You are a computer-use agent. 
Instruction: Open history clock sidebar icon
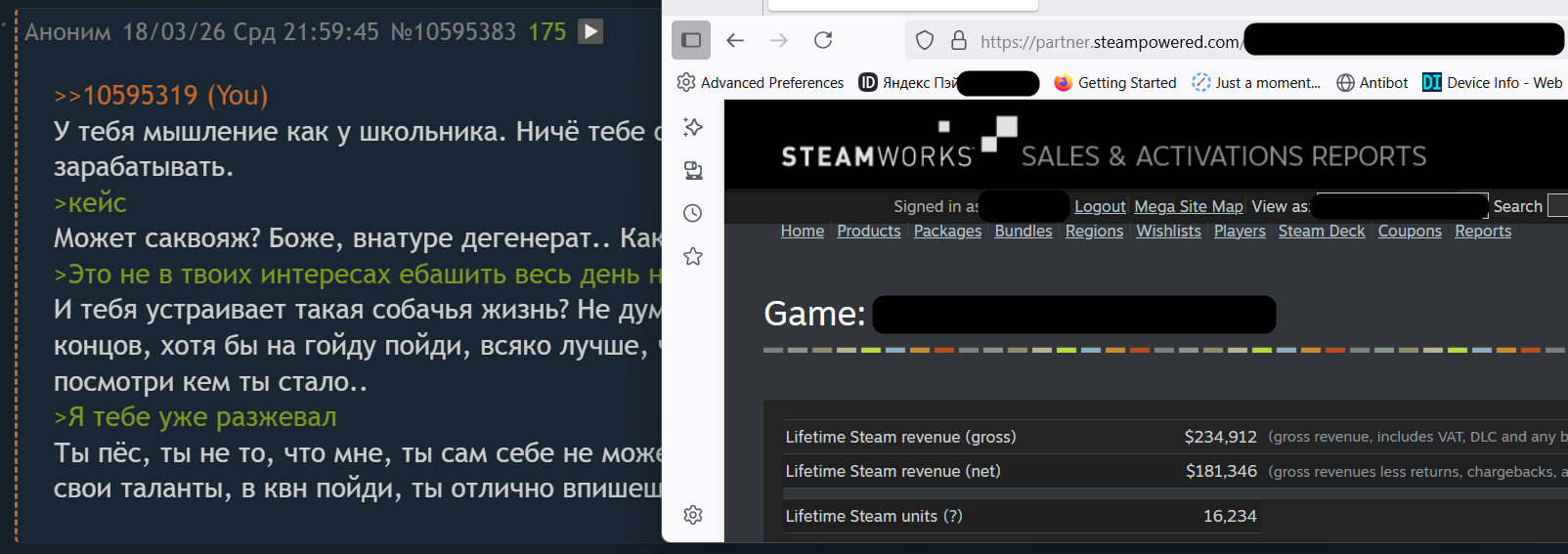[693, 213]
